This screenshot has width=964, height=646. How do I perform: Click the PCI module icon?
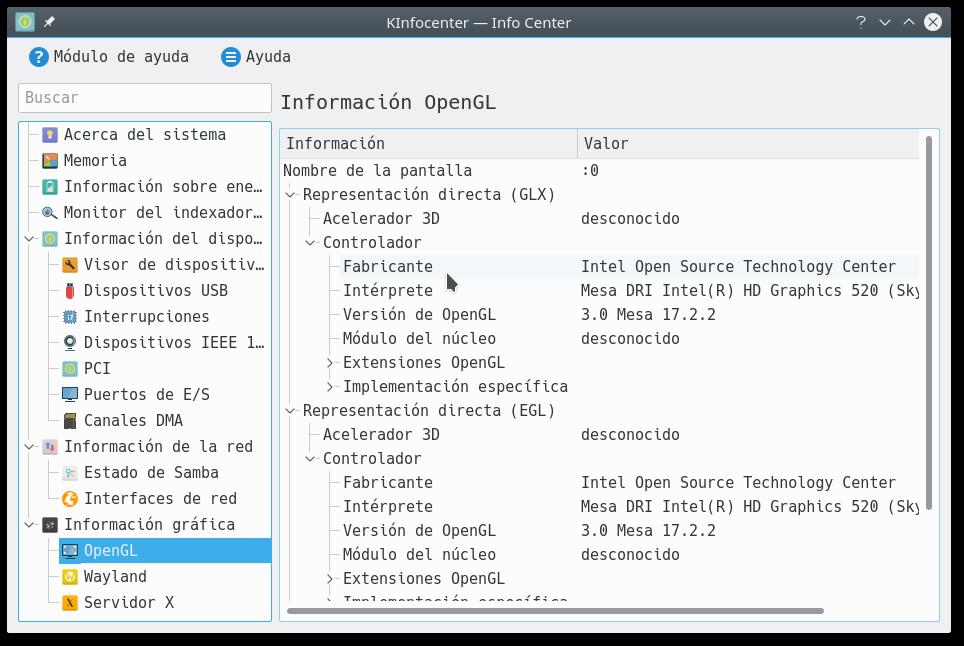coord(69,369)
